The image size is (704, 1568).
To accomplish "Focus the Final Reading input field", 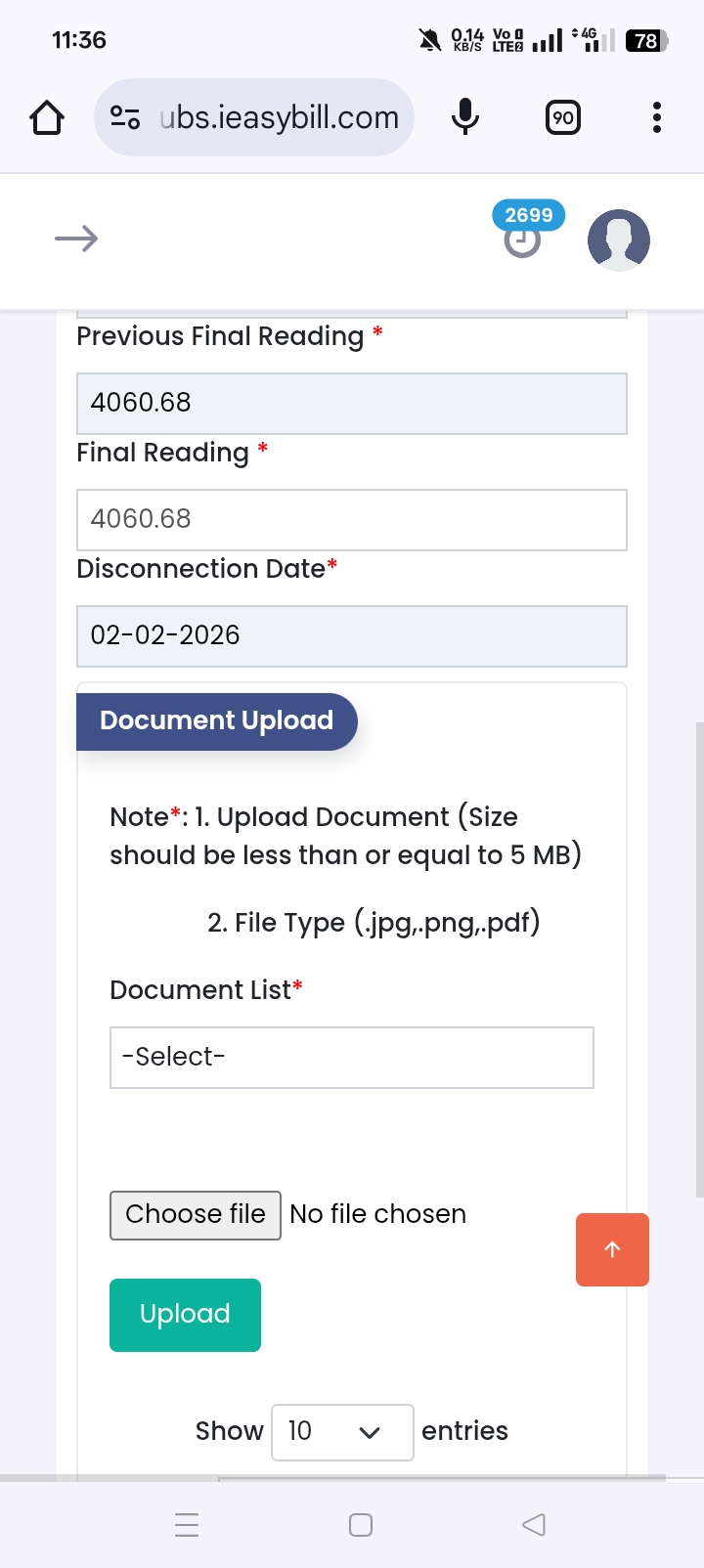I will point(352,519).
